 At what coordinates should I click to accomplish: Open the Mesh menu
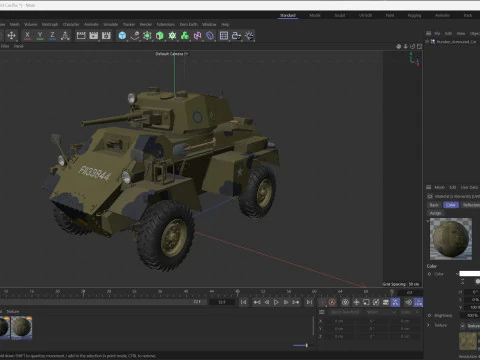[x=14, y=24]
